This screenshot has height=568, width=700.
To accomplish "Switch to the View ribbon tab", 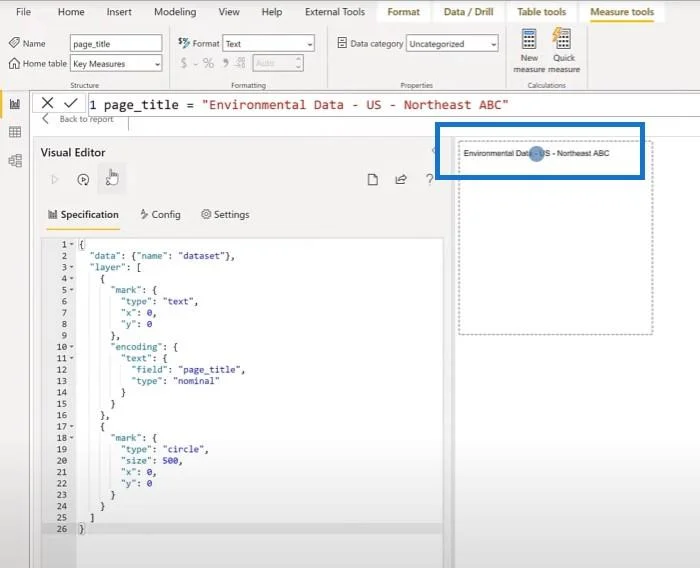I will (x=229, y=12).
